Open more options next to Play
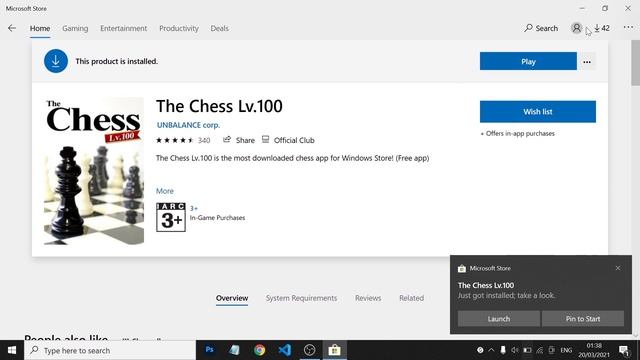This screenshot has height=360, width=640. (587, 62)
